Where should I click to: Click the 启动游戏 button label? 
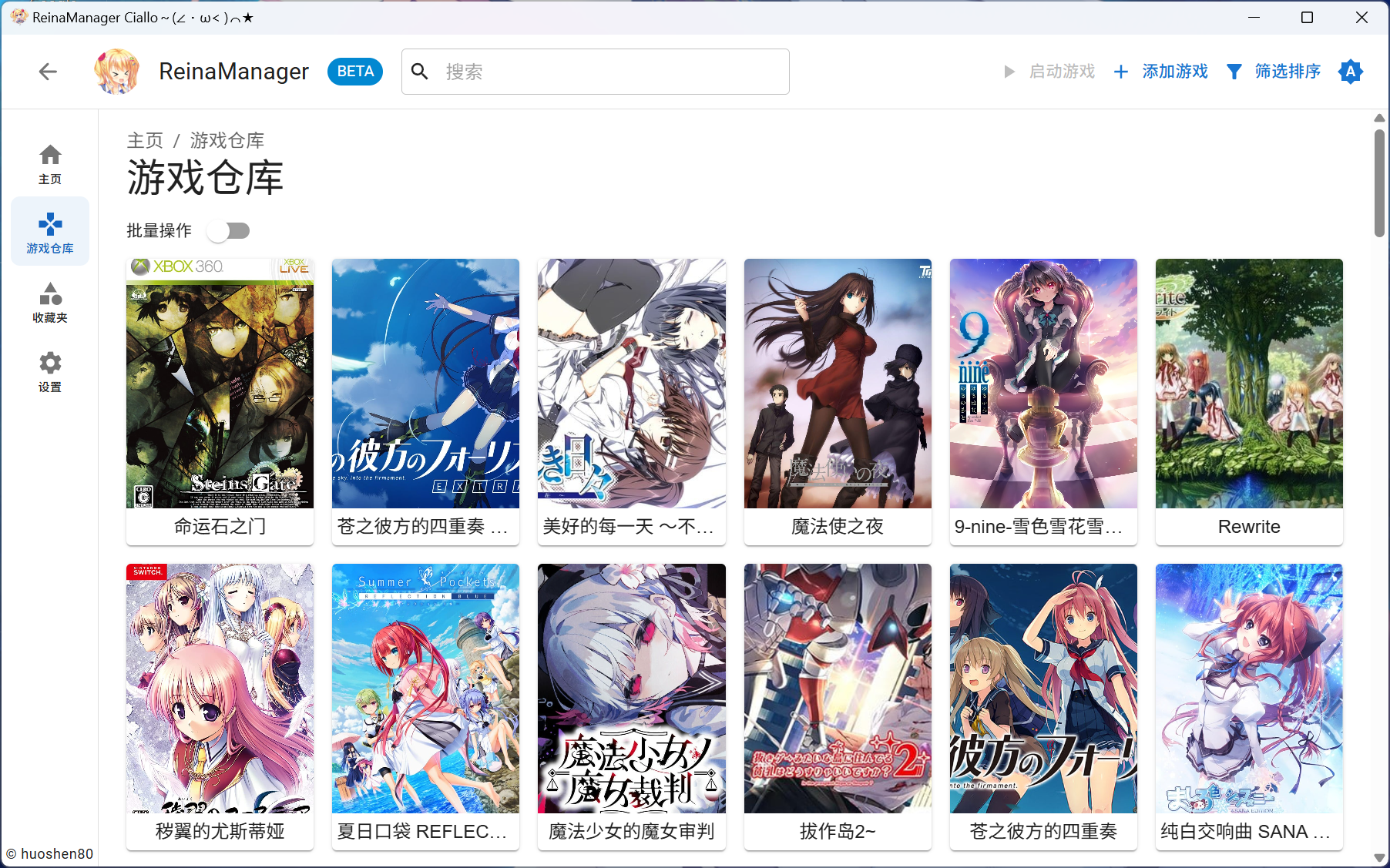(1062, 72)
